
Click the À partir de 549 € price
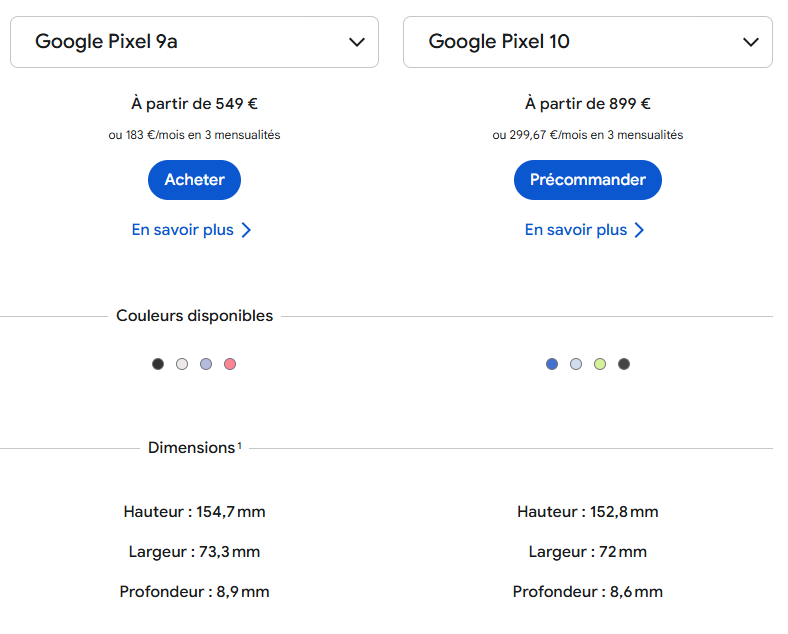[194, 103]
